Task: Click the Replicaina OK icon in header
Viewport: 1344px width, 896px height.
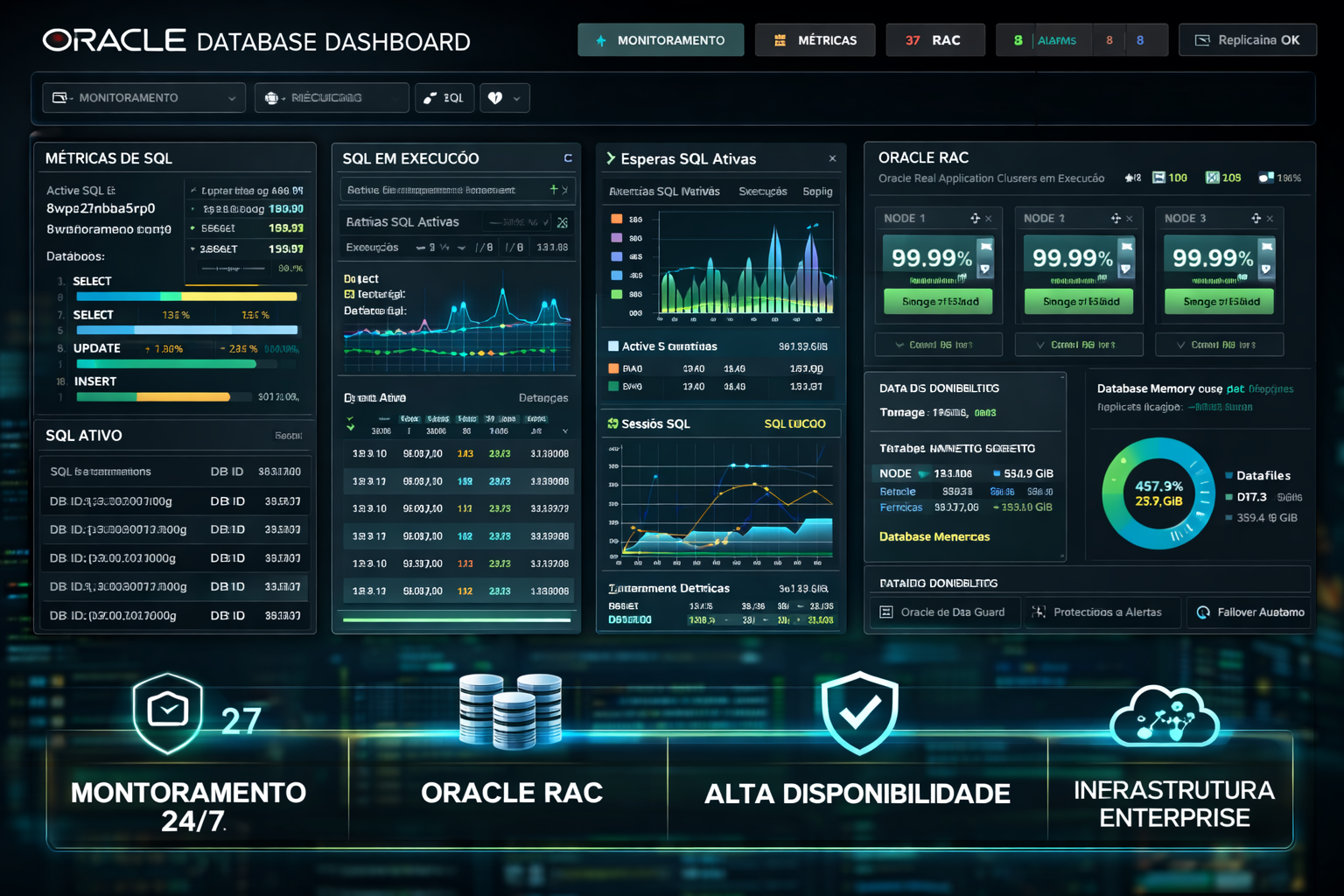Action: coord(1202,40)
